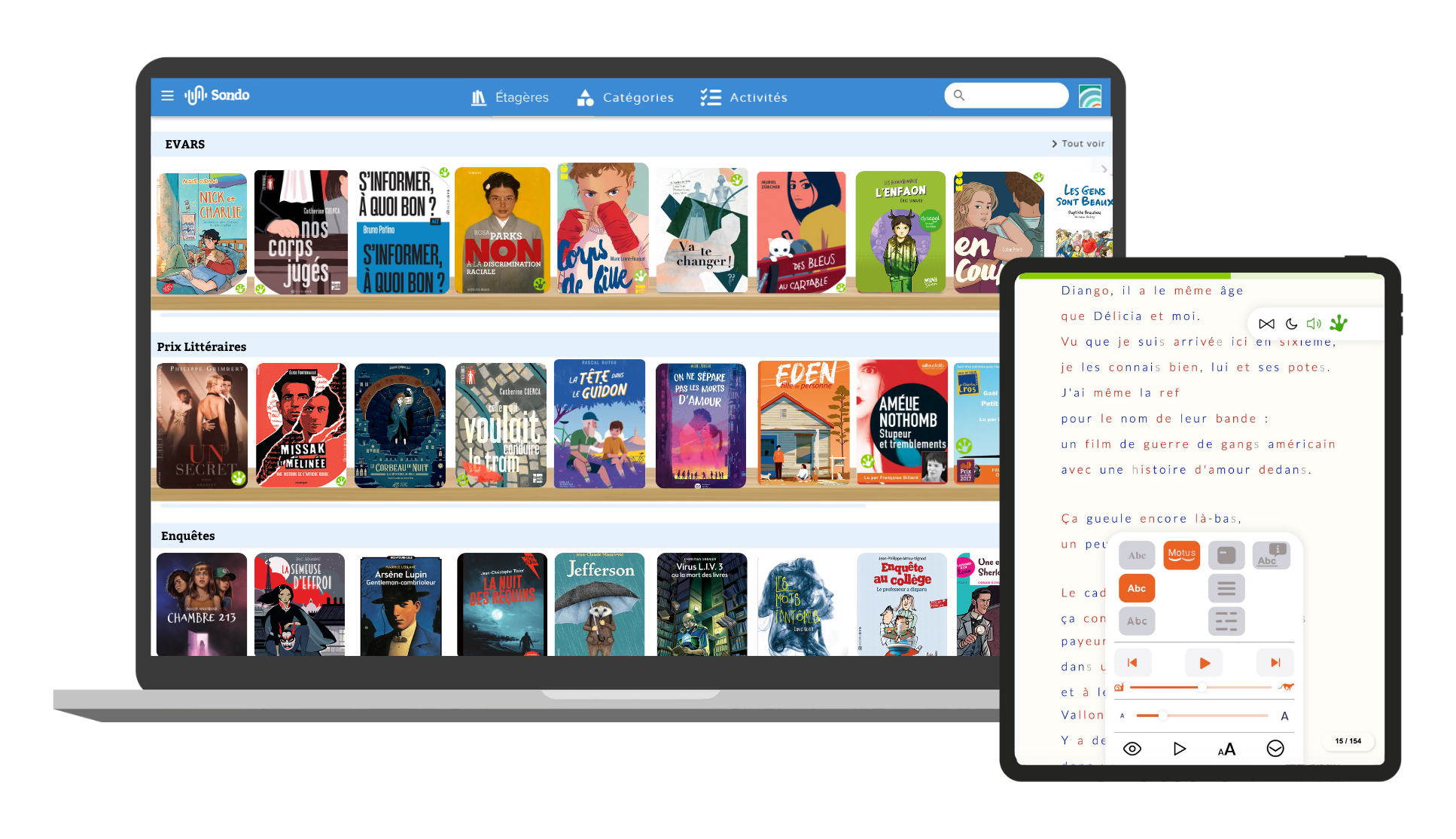Click the Prix Littéraires shelf heading
Image resolution: width=1456 pixels, height=839 pixels.
point(202,347)
